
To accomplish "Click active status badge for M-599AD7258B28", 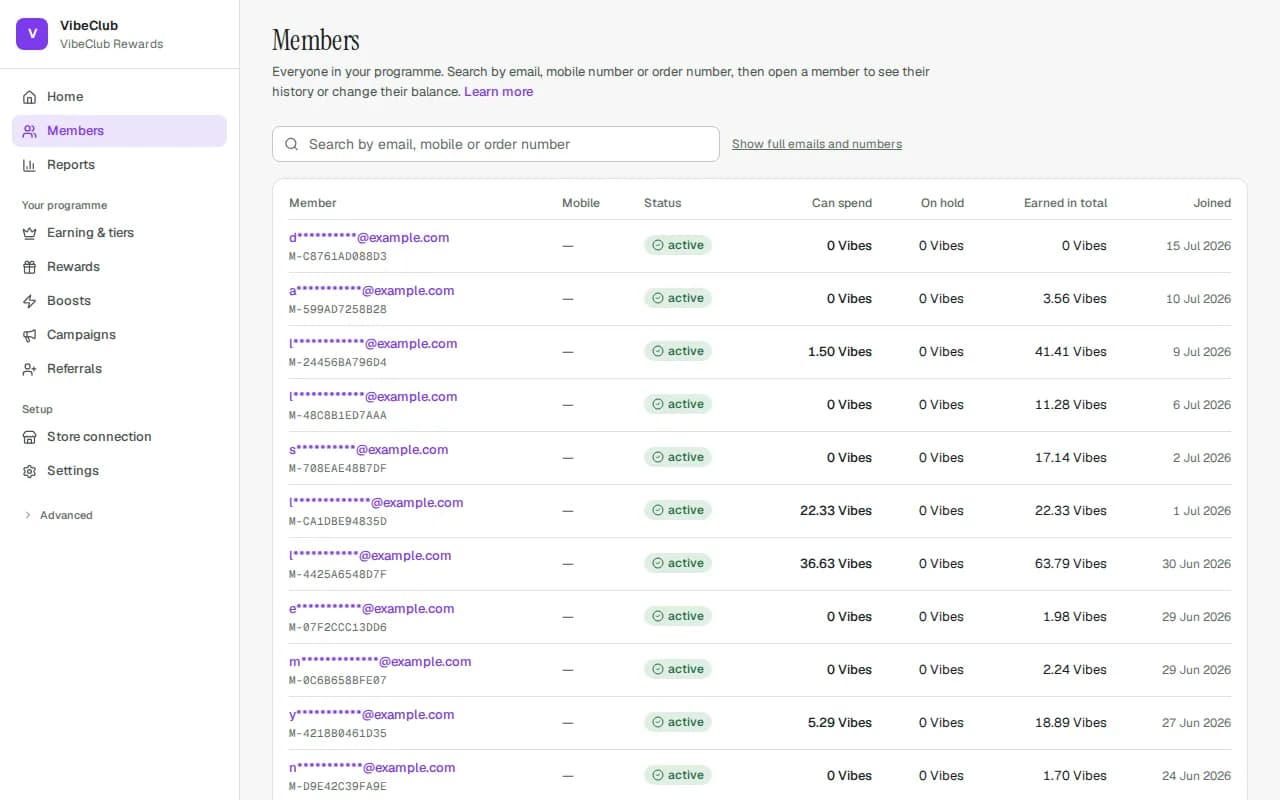I will pyautogui.click(x=678, y=298).
